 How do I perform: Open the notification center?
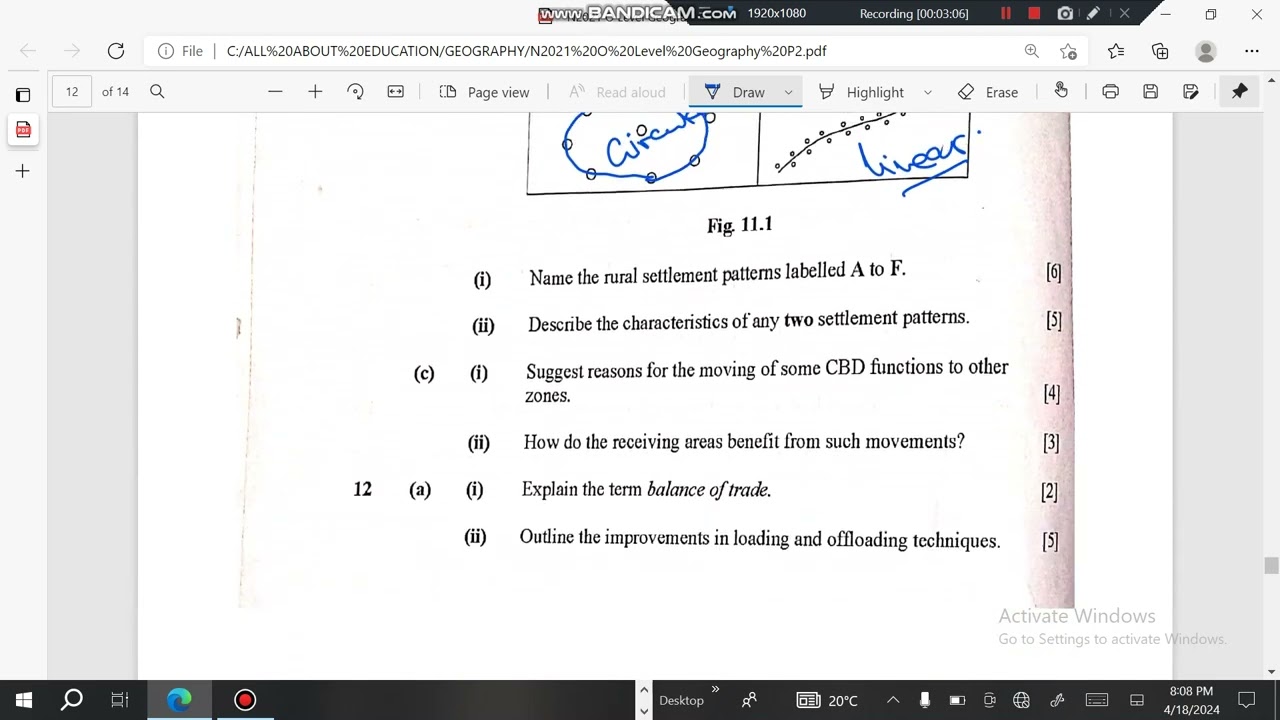tap(1246, 700)
